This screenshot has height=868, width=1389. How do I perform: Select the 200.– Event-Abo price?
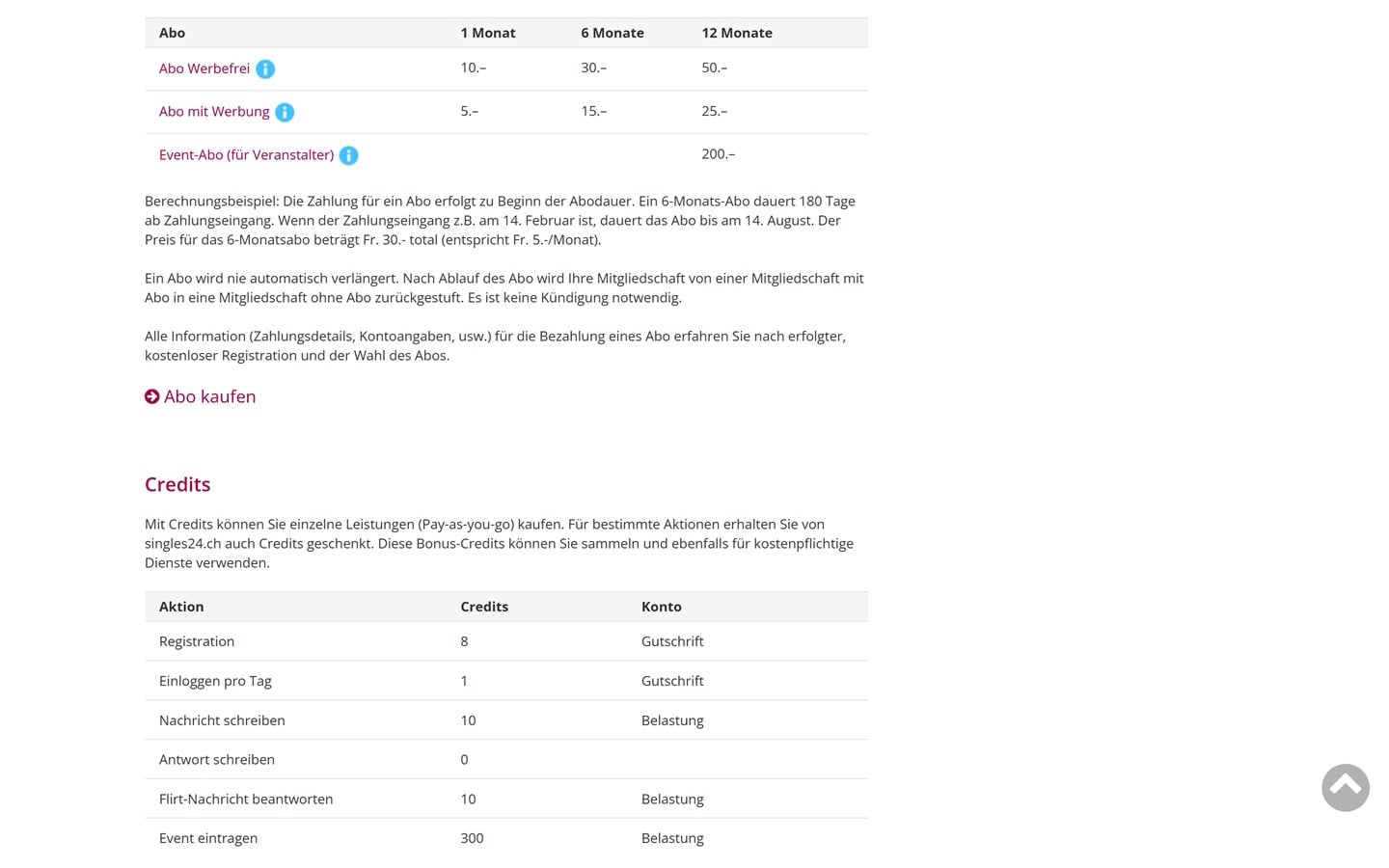(718, 154)
